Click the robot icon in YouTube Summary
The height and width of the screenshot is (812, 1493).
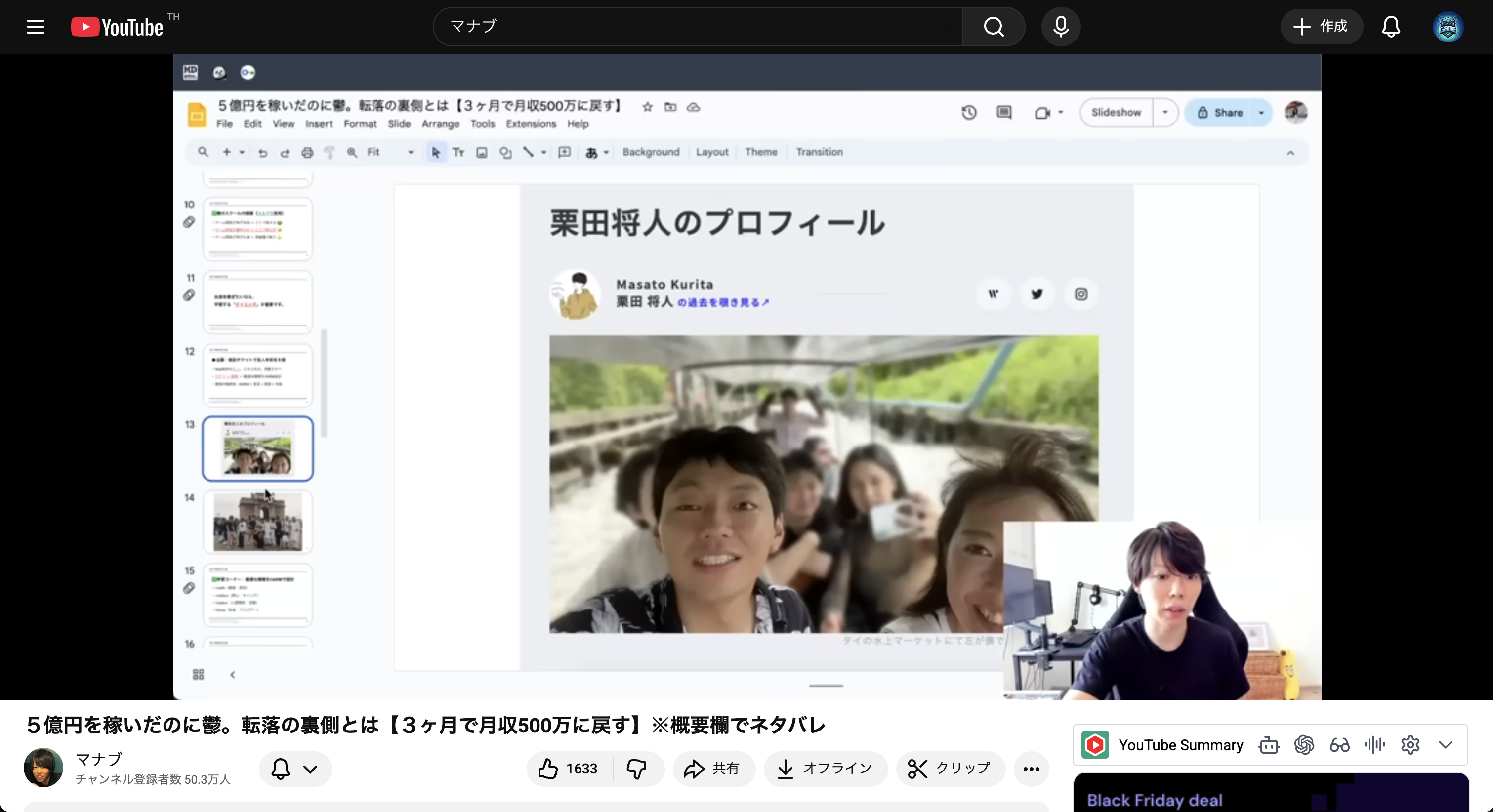click(x=1269, y=745)
